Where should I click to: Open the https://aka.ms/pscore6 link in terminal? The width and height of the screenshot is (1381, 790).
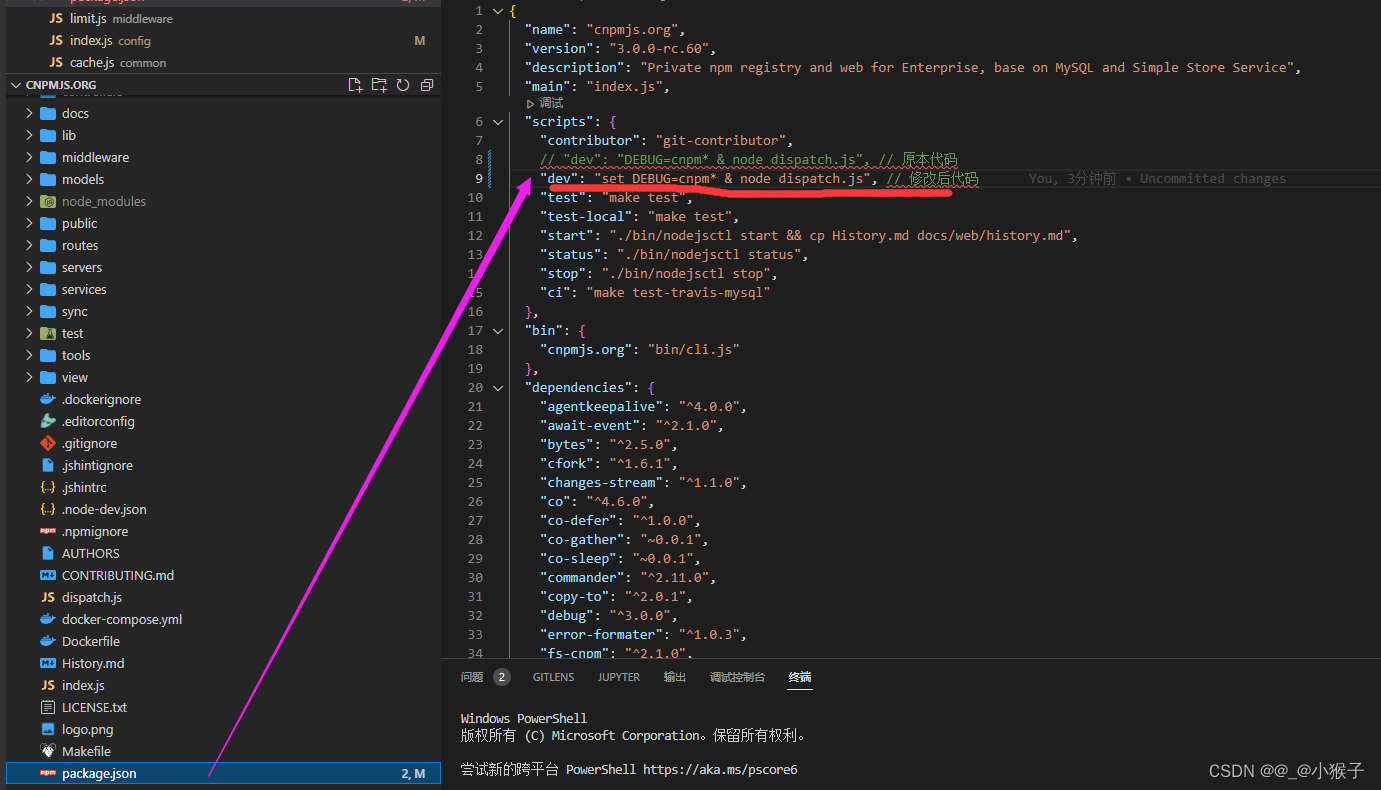(720, 770)
